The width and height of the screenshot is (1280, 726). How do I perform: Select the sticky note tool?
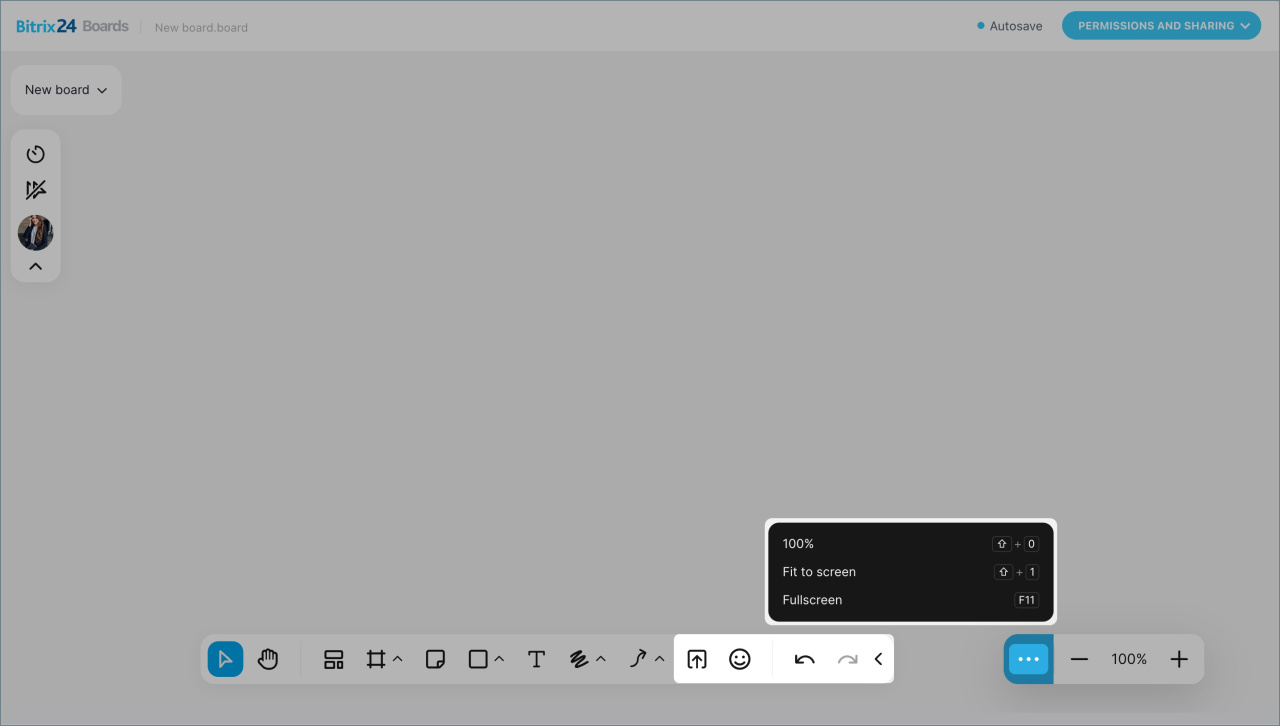(435, 659)
